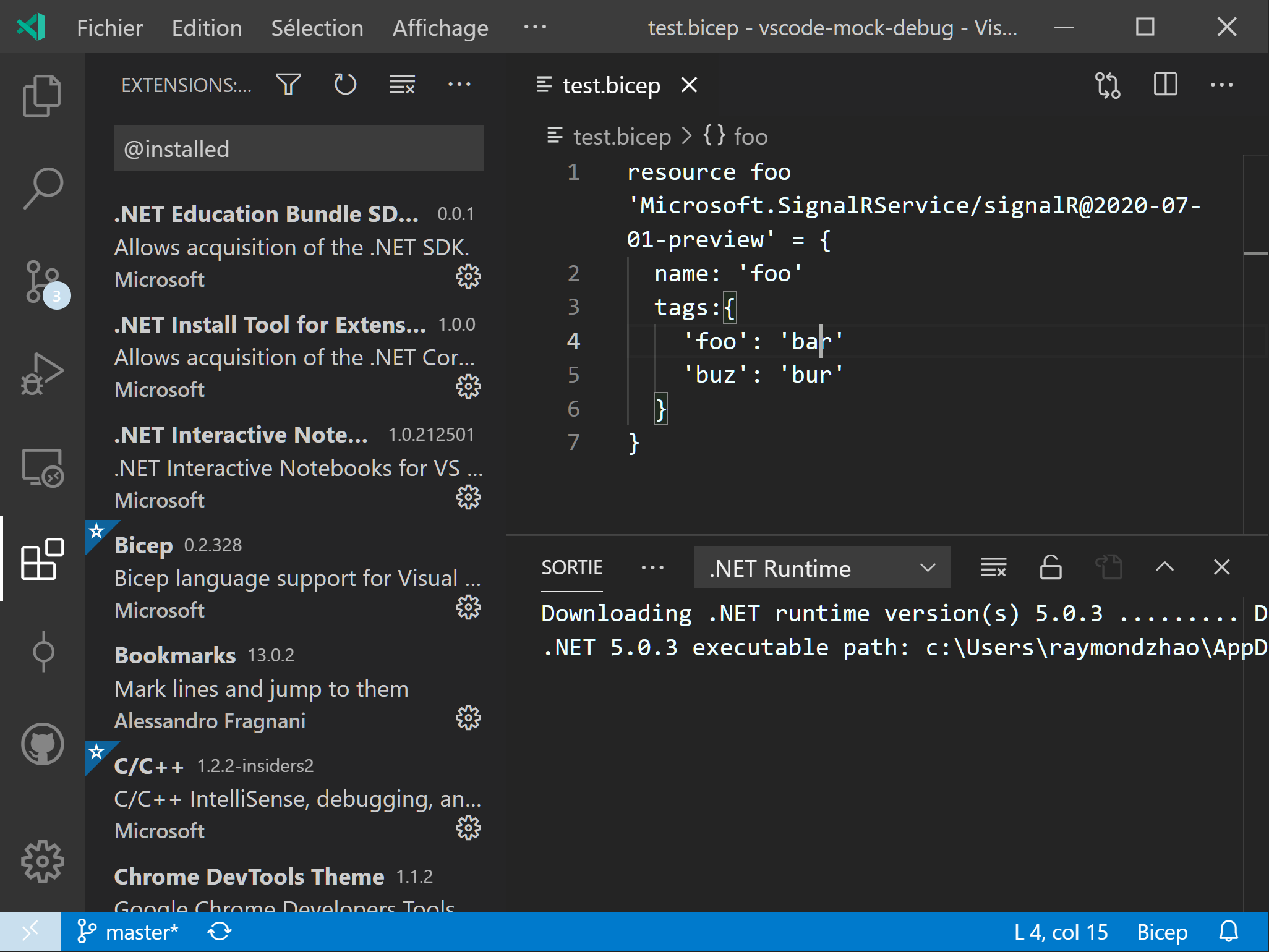
Task: Open Extensions view more actions menu
Action: coord(459,85)
